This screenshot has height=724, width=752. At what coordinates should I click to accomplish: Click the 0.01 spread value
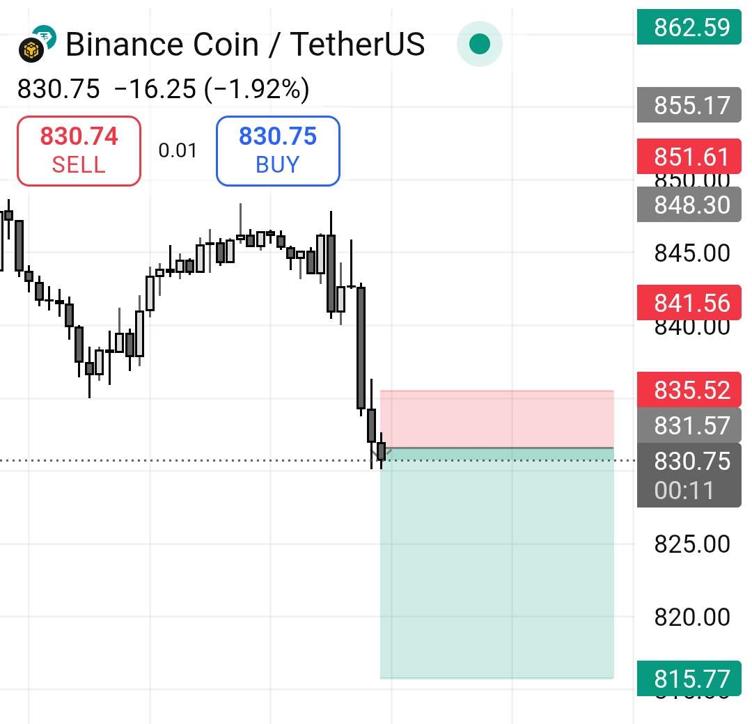pos(178,151)
